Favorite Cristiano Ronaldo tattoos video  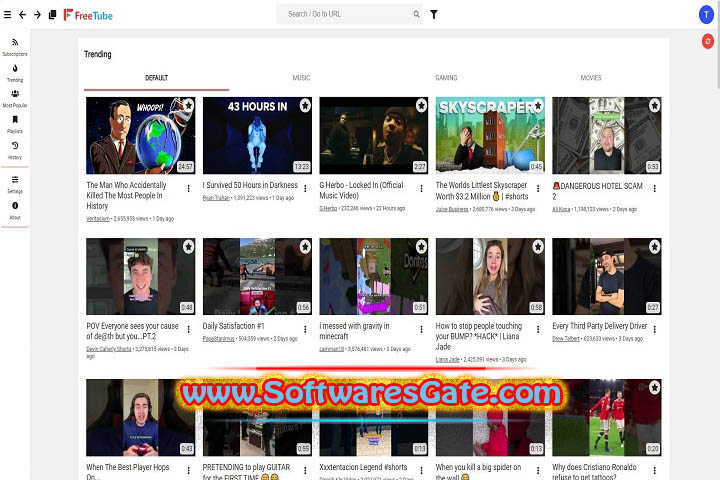coord(654,388)
